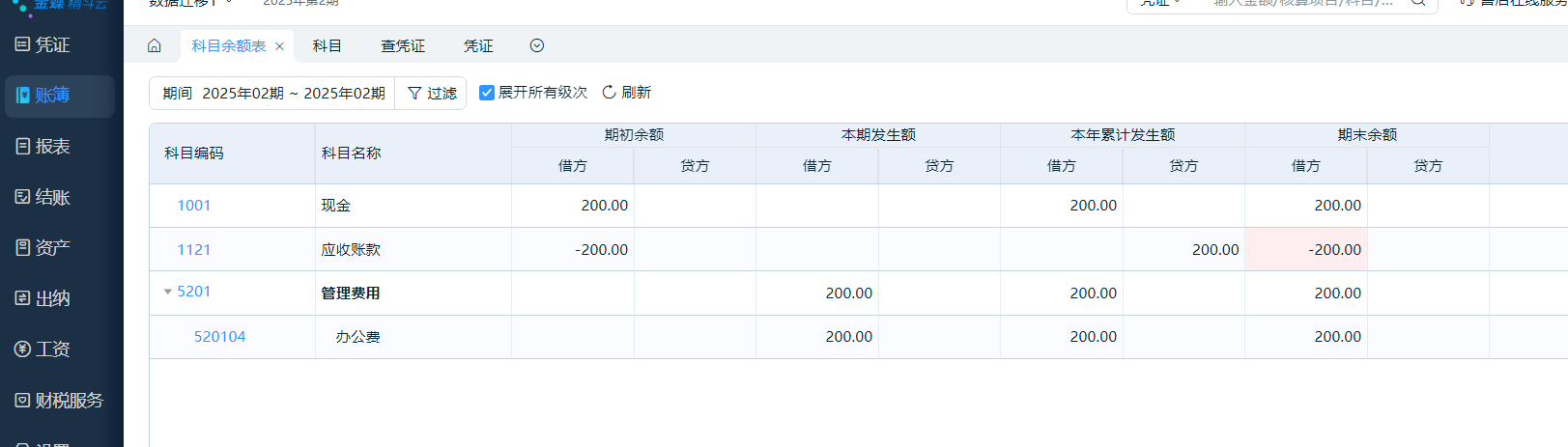Close the 科目余额表 tab
This screenshot has width=1568, height=447.
[x=279, y=46]
